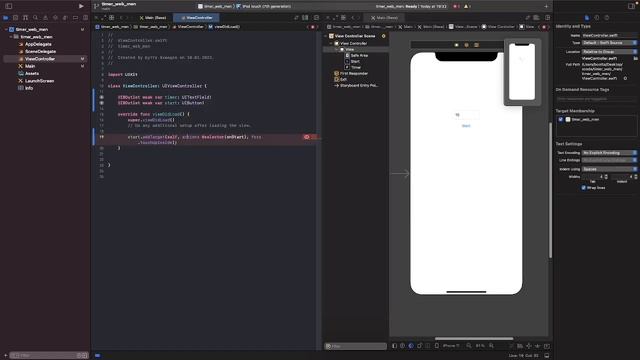Select First Responder in document outline
Viewport: 640px width, 360px height.
(353, 73)
